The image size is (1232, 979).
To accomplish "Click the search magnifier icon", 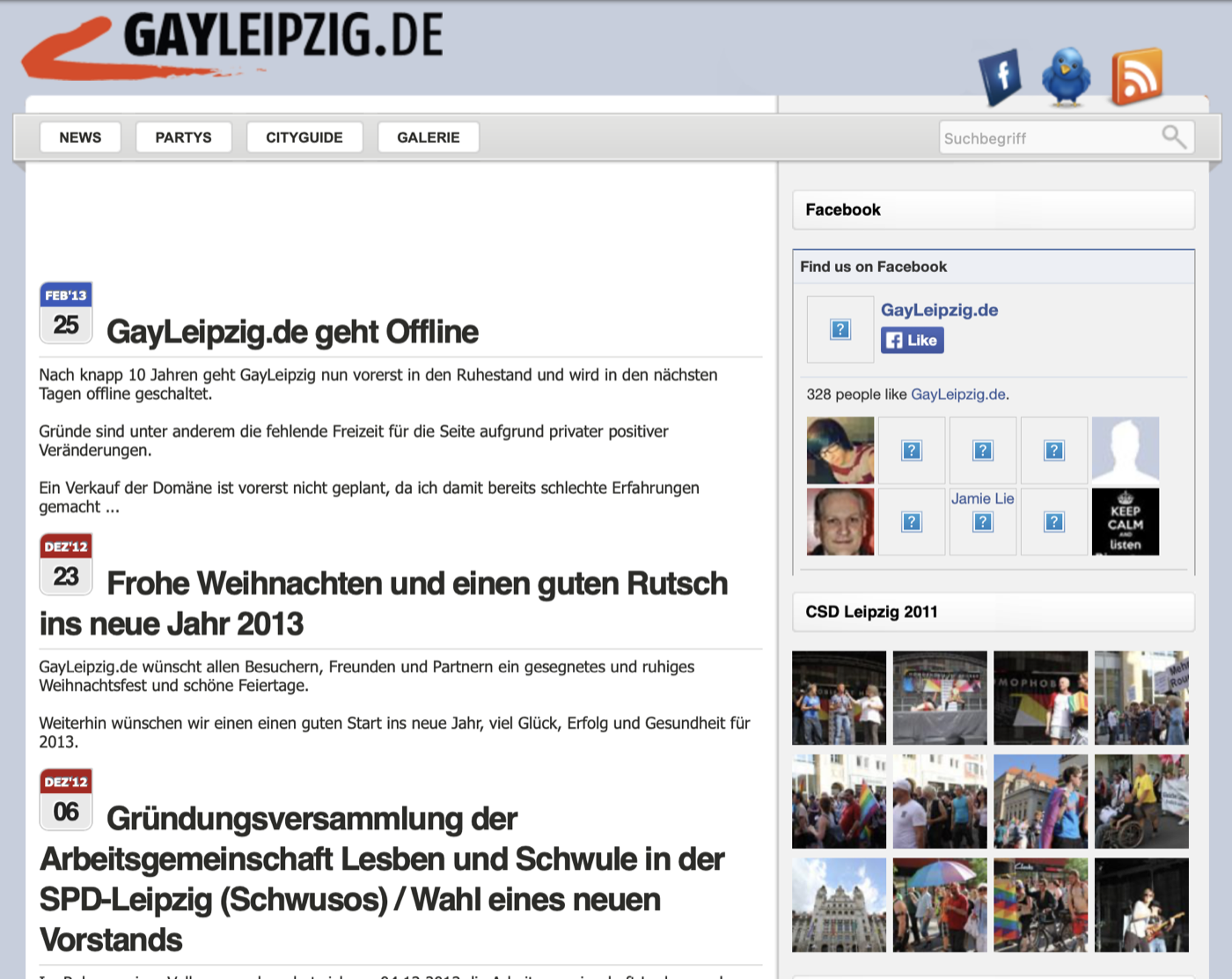I will click(x=1174, y=137).
